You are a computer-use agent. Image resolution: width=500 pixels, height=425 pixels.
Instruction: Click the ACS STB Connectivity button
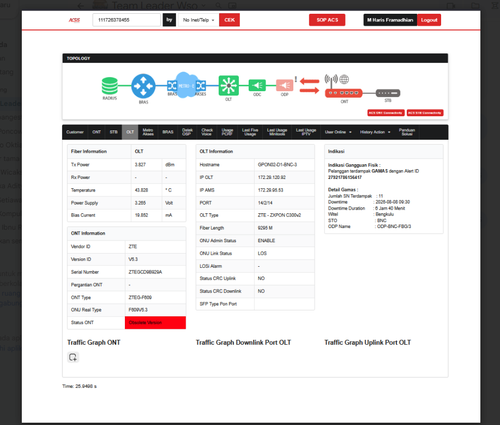pyautogui.click(x=425, y=113)
